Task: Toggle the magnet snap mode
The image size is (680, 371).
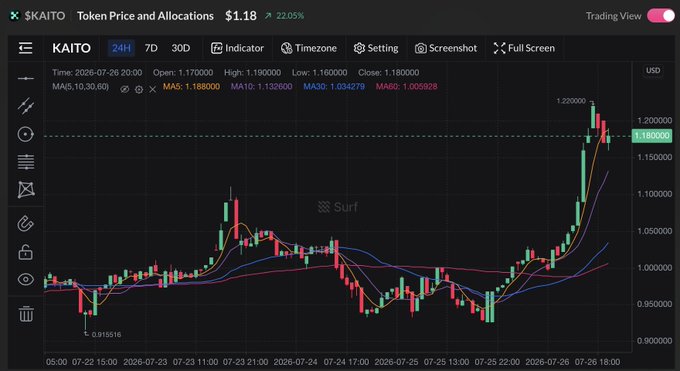Action: [26, 224]
